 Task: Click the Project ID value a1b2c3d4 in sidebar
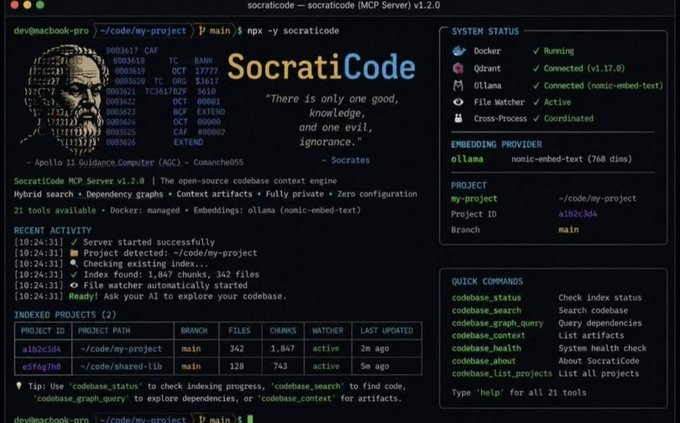[x=577, y=214]
